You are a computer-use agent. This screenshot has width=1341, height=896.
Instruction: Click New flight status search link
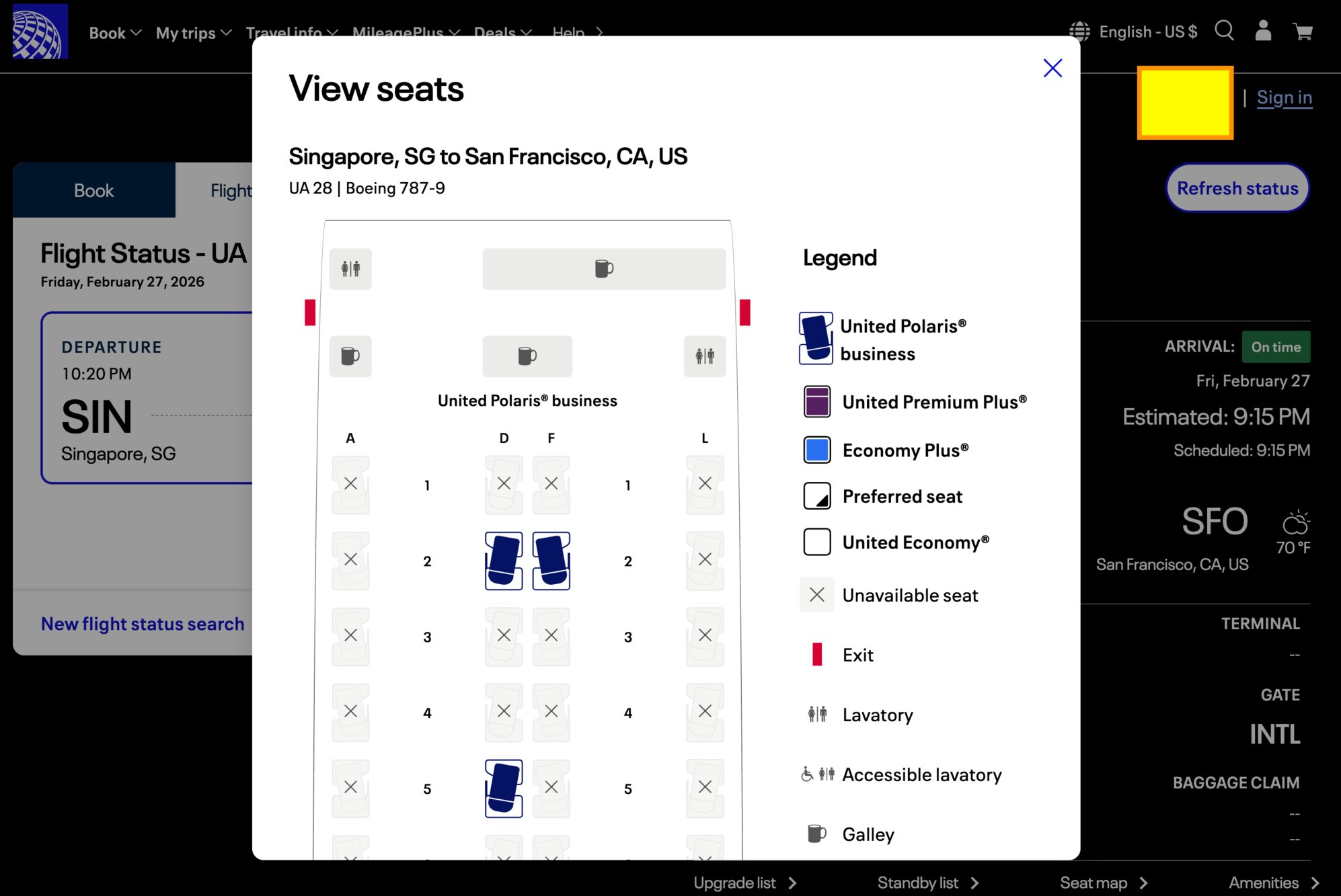pyautogui.click(x=143, y=624)
